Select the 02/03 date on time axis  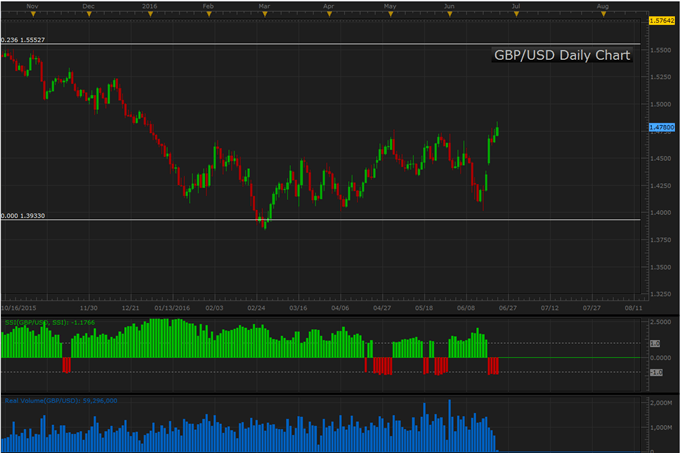coord(214,308)
